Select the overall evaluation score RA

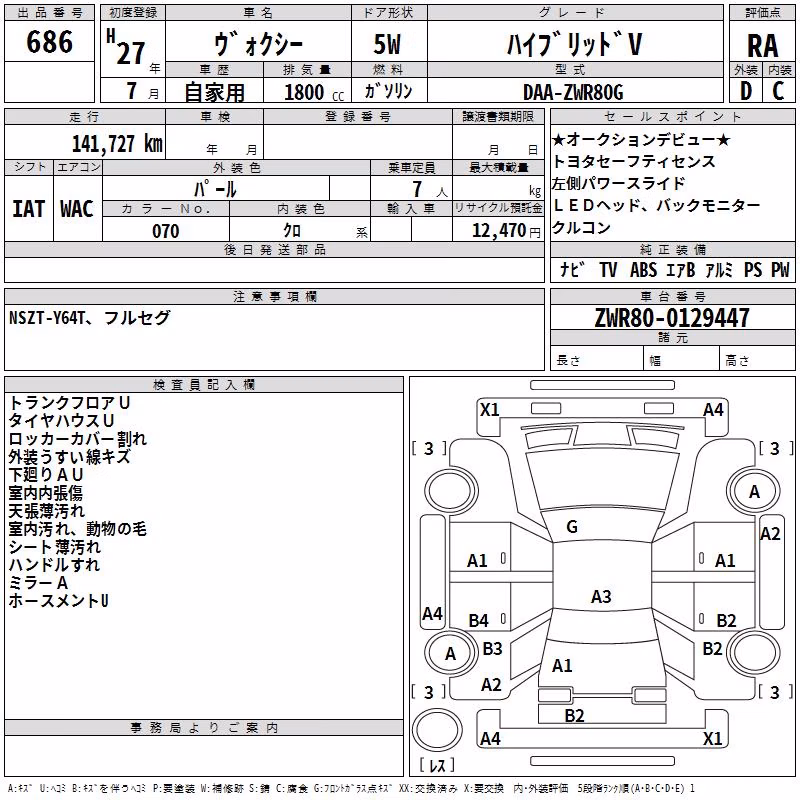pyautogui.click(x=763, y=46)
